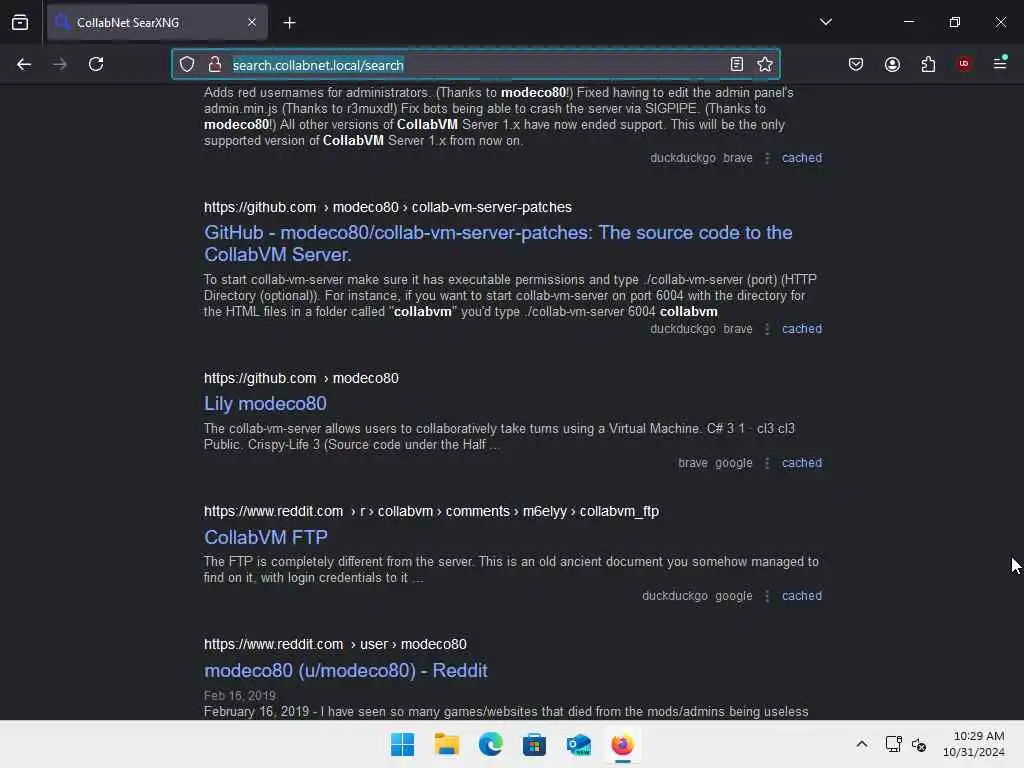Open the network status tray icon
Viewport: 1024px width, 768px height.
pos(893,744)
